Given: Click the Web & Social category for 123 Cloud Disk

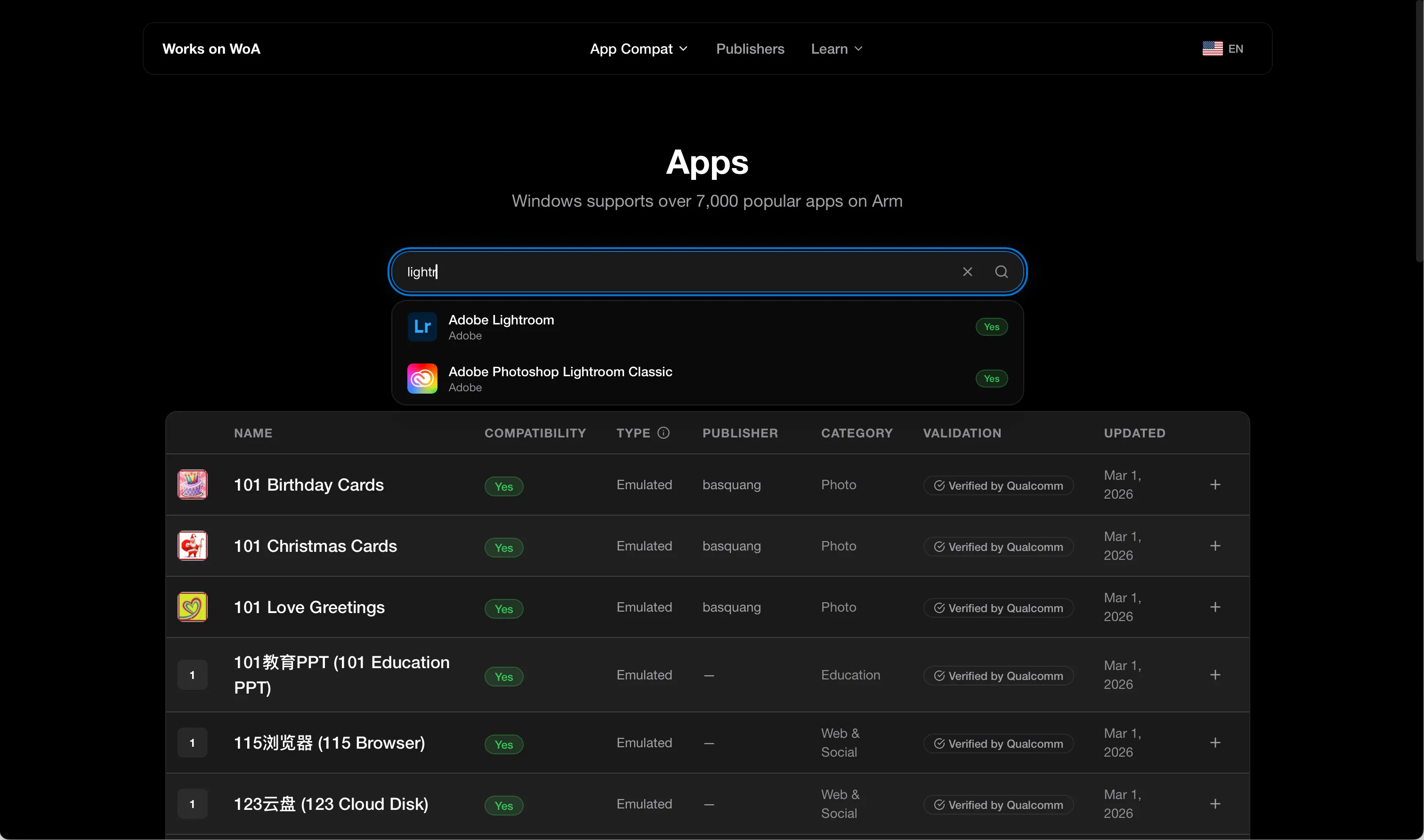Looking at the screenshot, I should (x=841, y=804).
